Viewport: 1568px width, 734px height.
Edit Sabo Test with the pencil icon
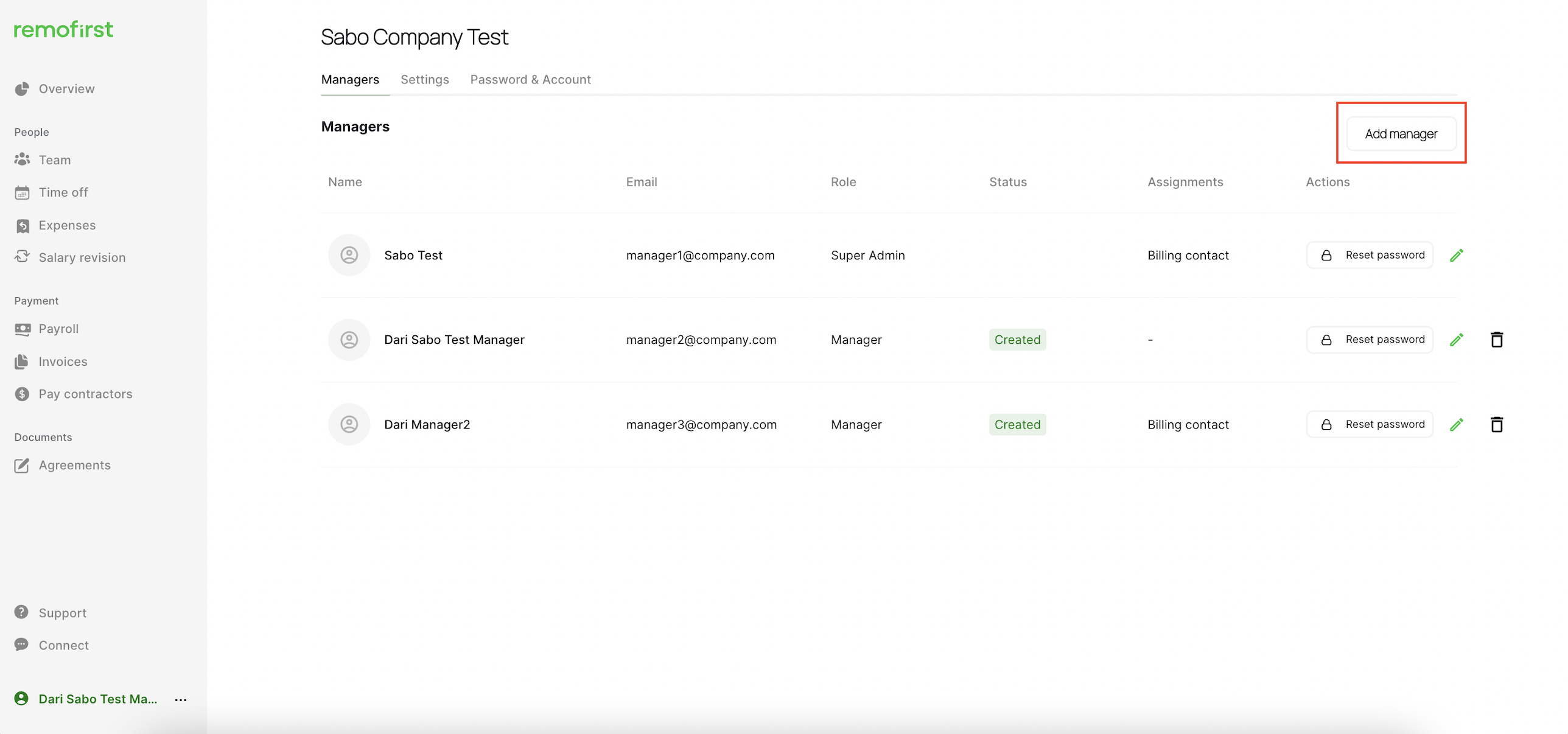point(1457,255)
